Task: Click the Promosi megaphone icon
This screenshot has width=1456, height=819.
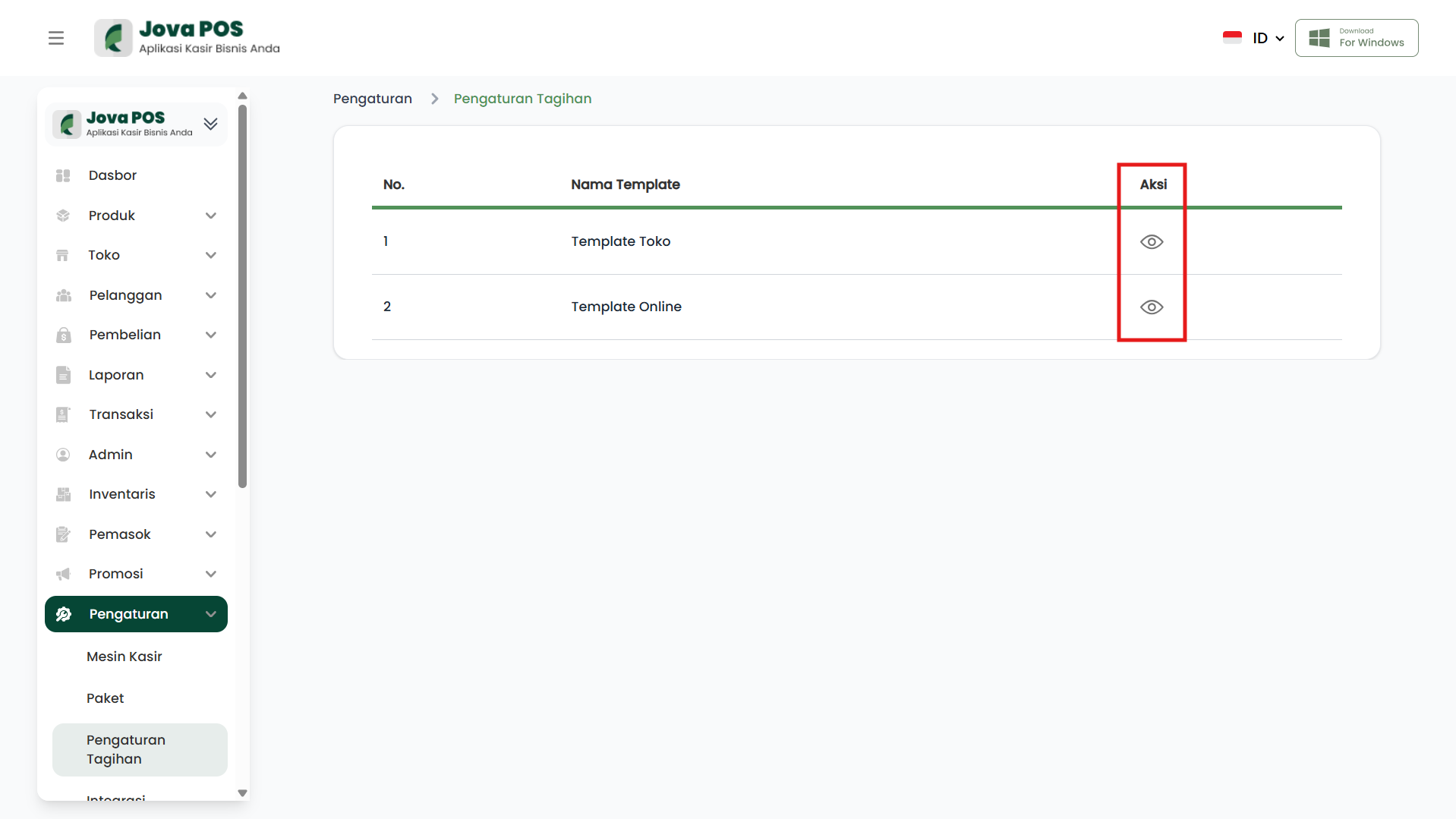Action: pos(64,574)
